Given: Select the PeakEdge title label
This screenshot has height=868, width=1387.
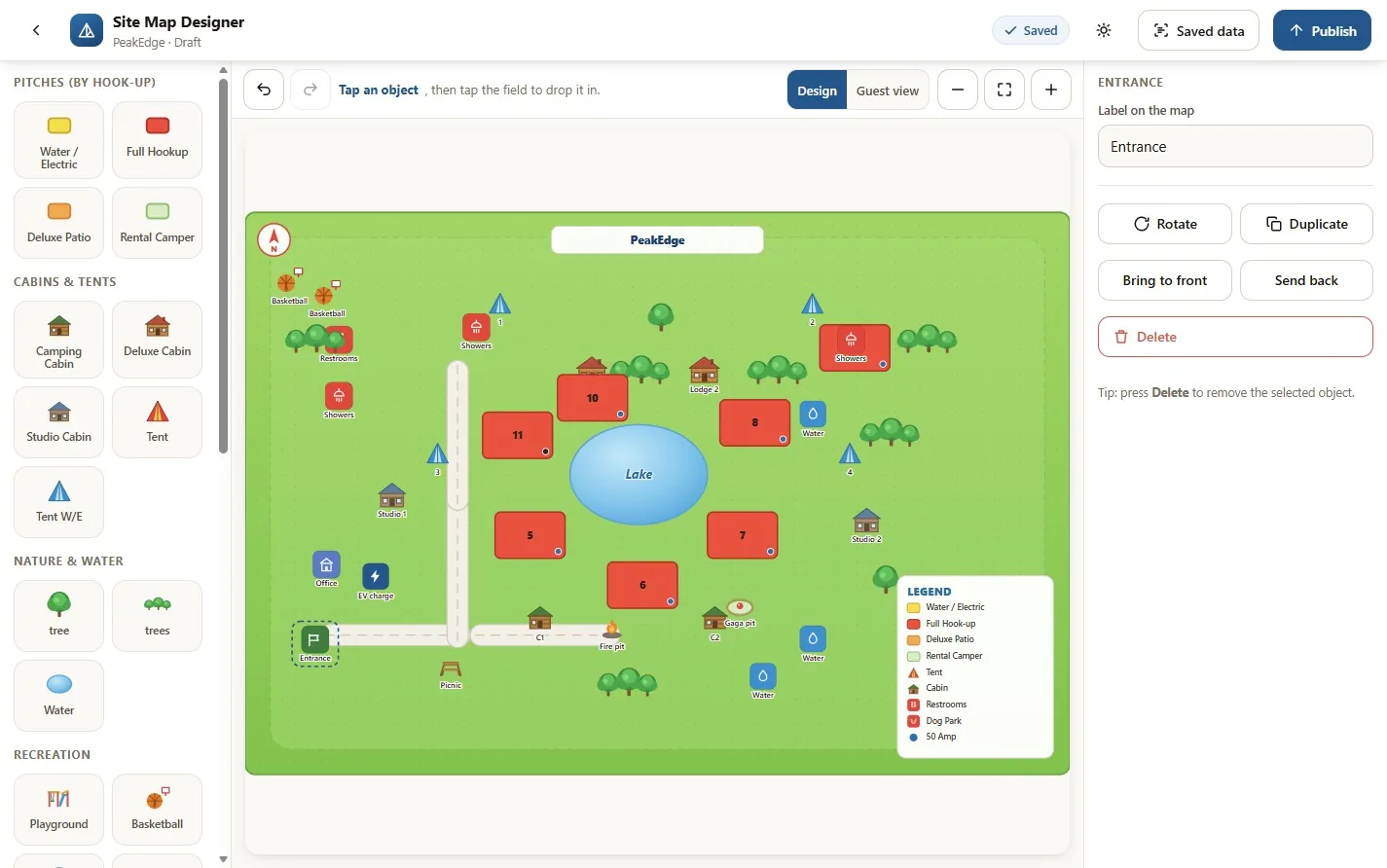Looking at the screenshot, I should (657, 239).
